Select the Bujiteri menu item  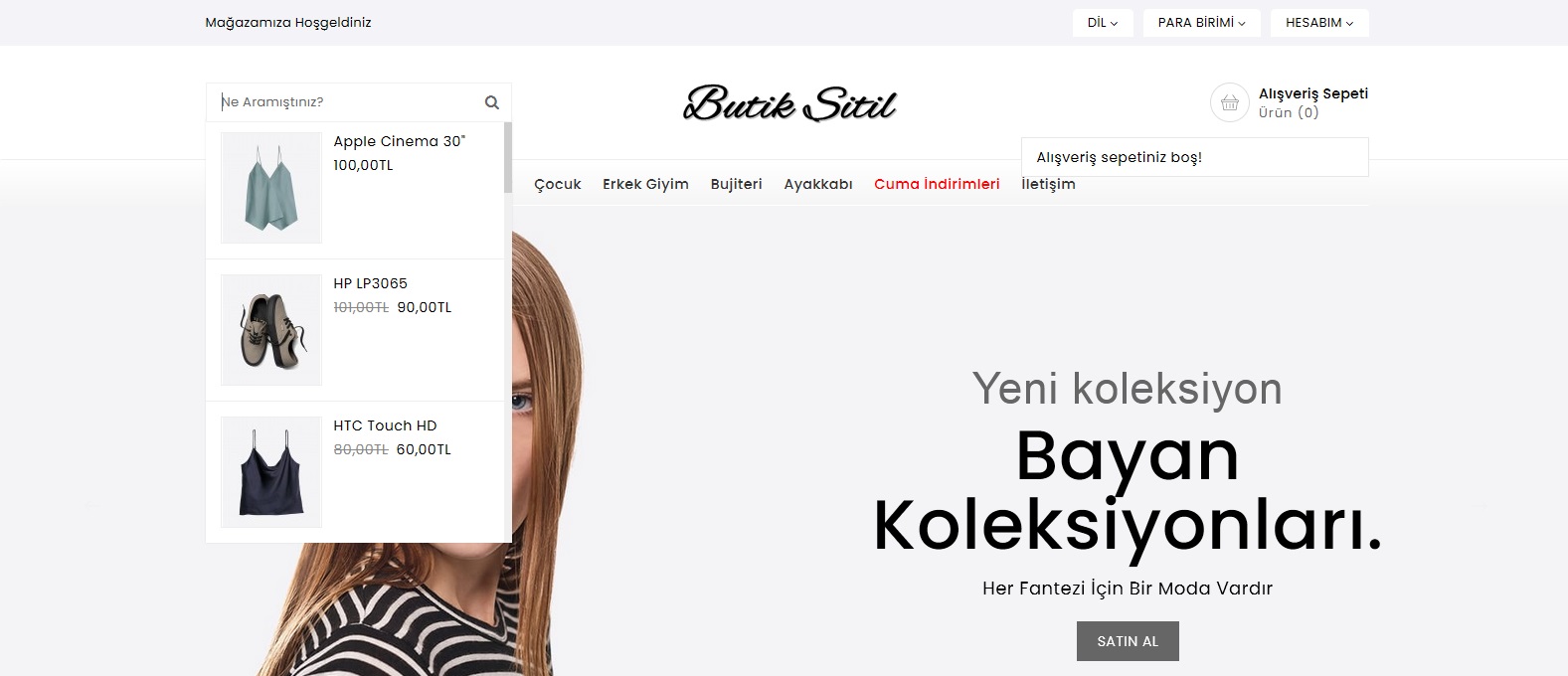pyautogui.click(x=736, y=184)
